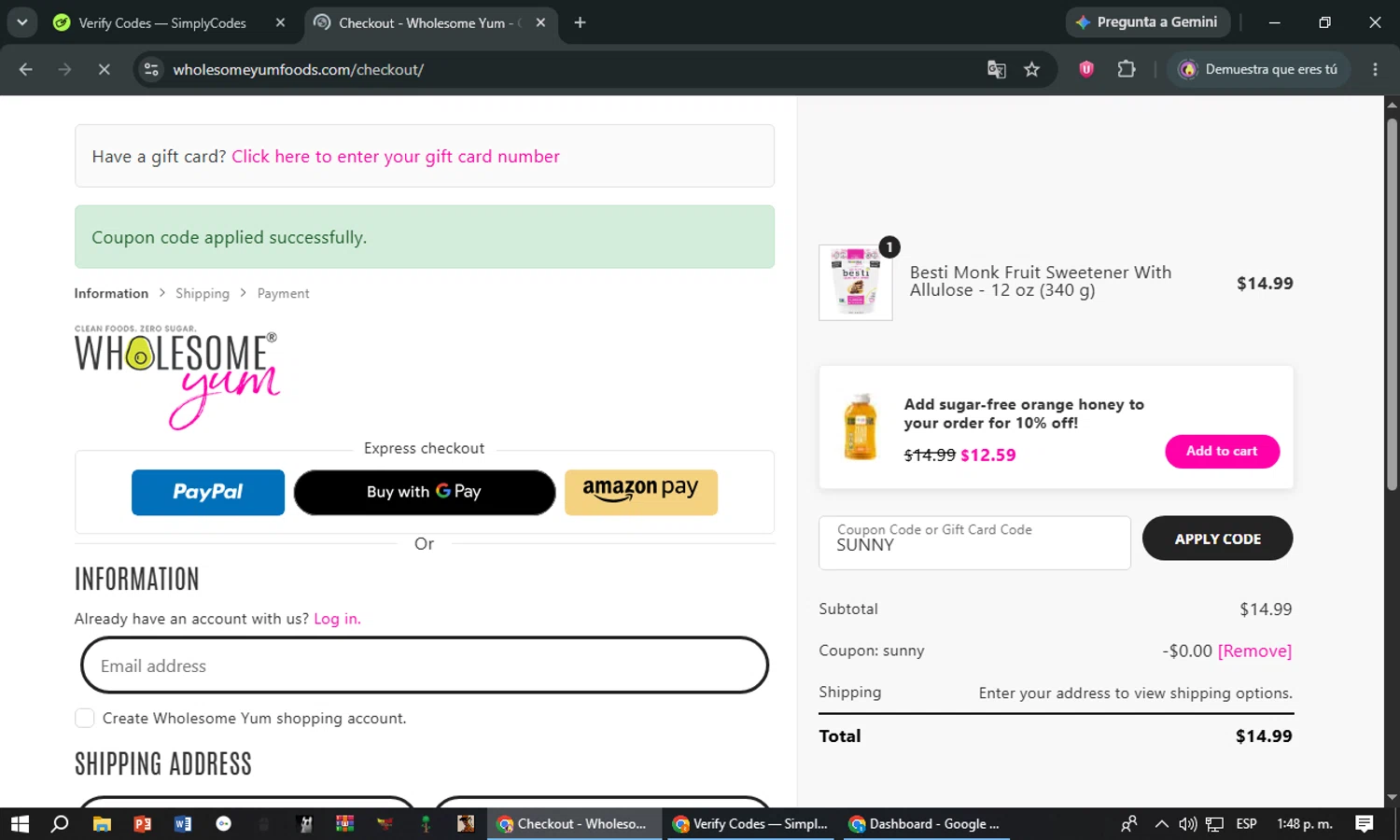Image resolution: width=1400 pixels, height=840 pixels.
Task: Close the Checkout - Wholesome Yum tab
Action: 540,22
